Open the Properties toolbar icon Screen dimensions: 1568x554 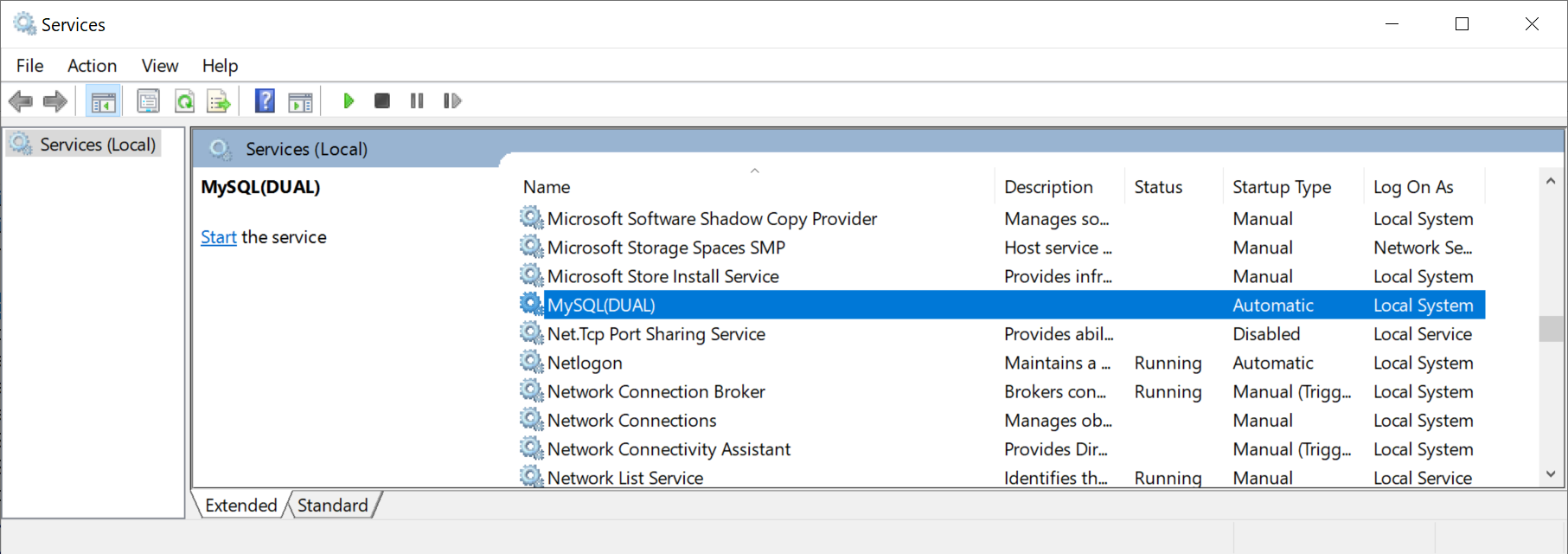(149, 101)
